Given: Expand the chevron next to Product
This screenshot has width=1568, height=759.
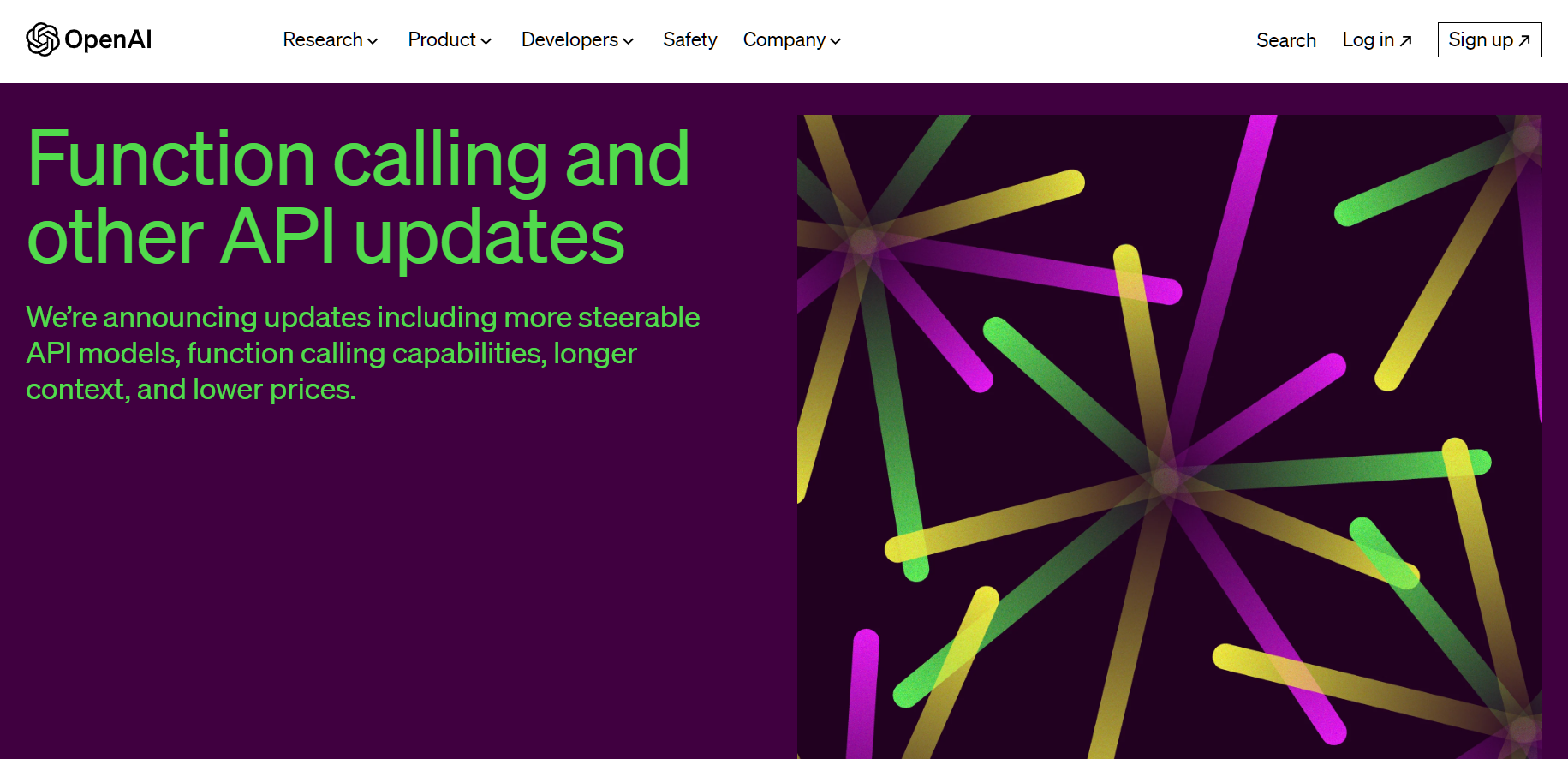Looking at the screenshot, I should (x=486, y=41).
